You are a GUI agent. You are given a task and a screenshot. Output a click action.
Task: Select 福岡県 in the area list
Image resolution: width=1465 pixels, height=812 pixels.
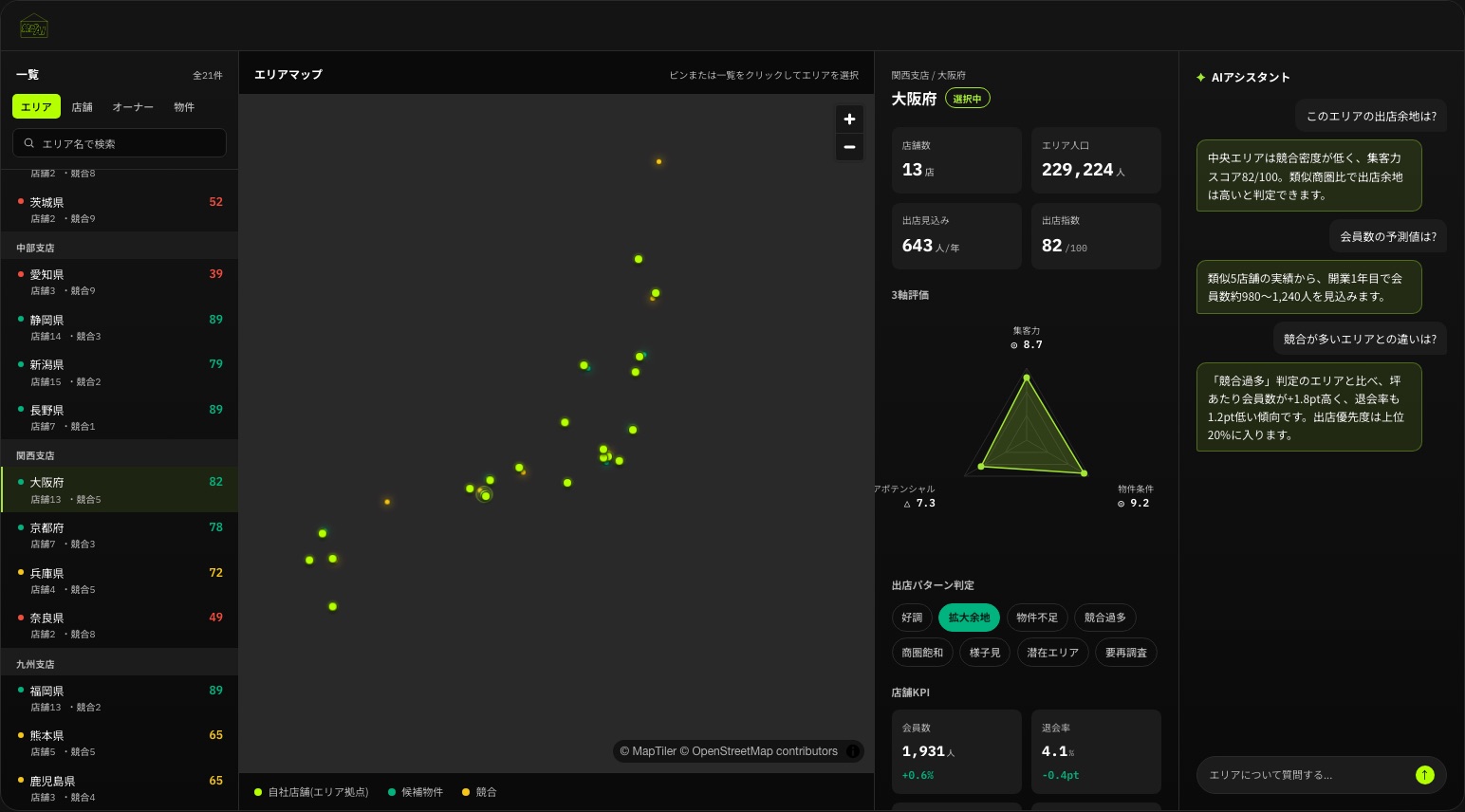(120, 698)
